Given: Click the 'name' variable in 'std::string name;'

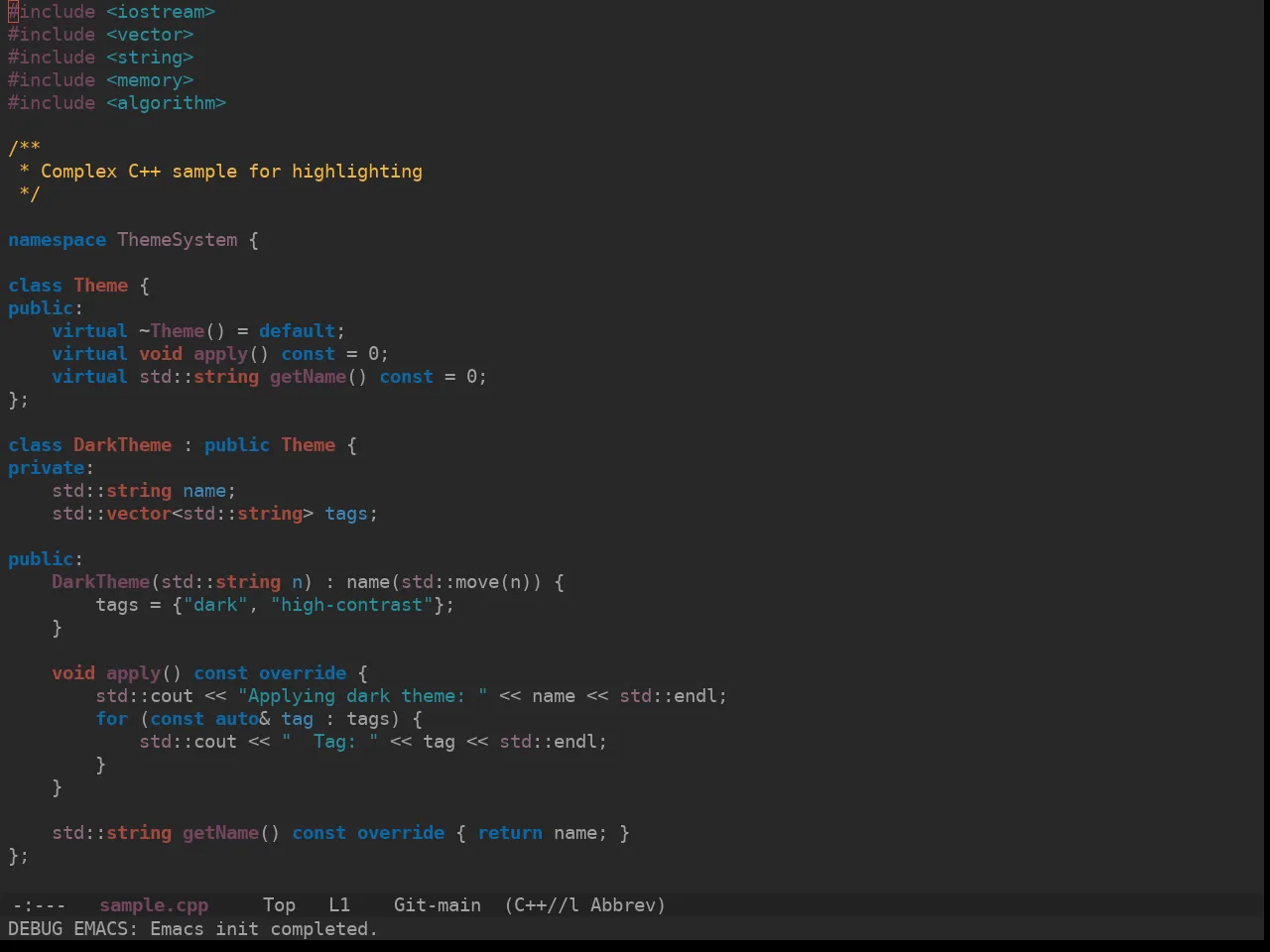Looking at the screenshot, I should (x=204, y=491).
